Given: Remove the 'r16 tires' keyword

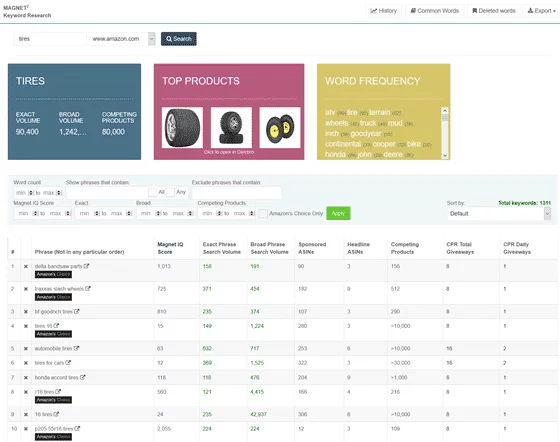Looking at the screenshot, I should click(26, 392).
